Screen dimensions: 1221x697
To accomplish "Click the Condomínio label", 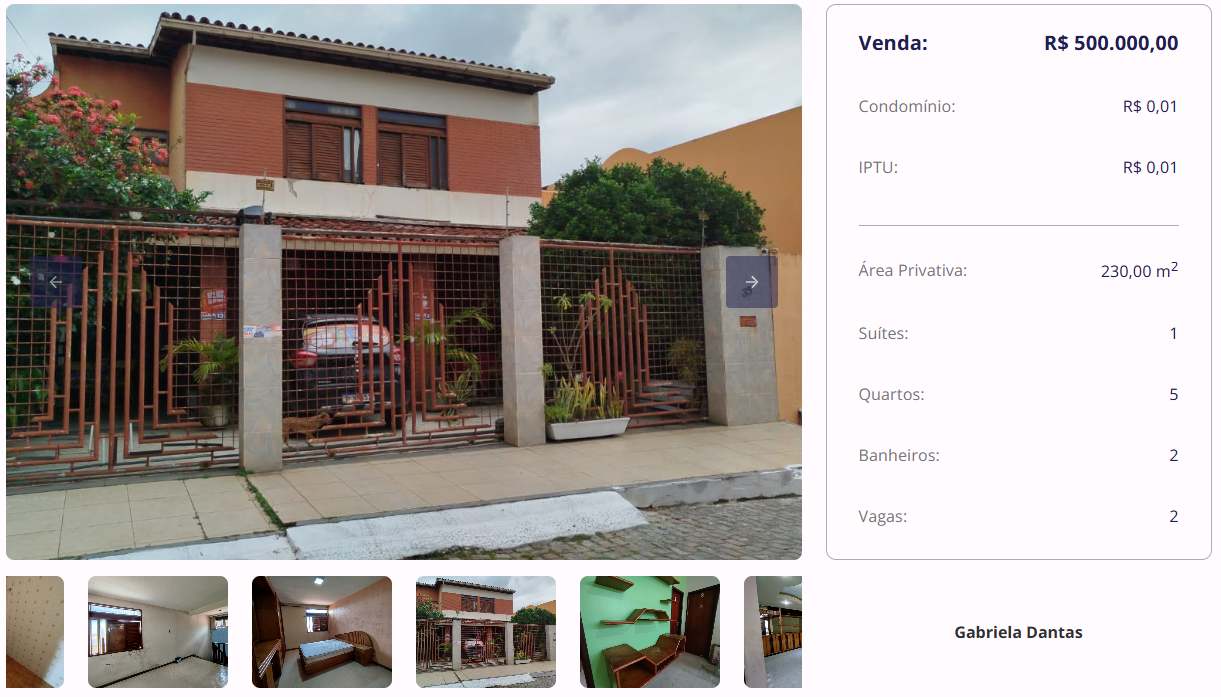I will coord(907,106).
